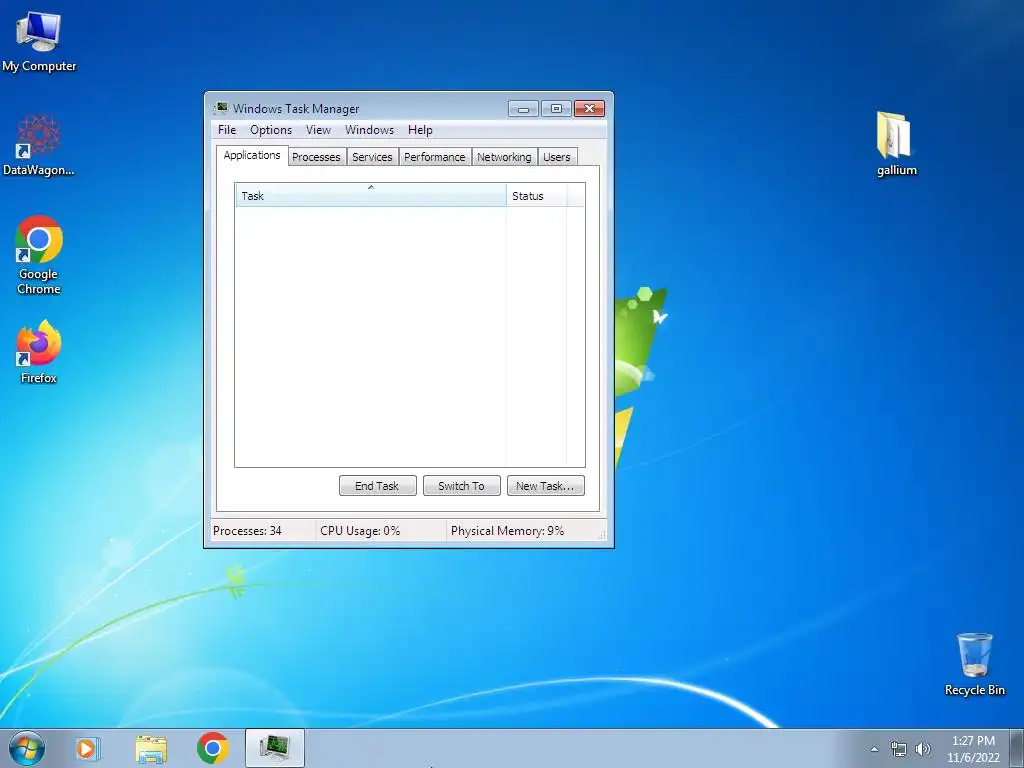The image size is (1024, 768).
Task: Click the New Task... button
Action: pos(545,485)
